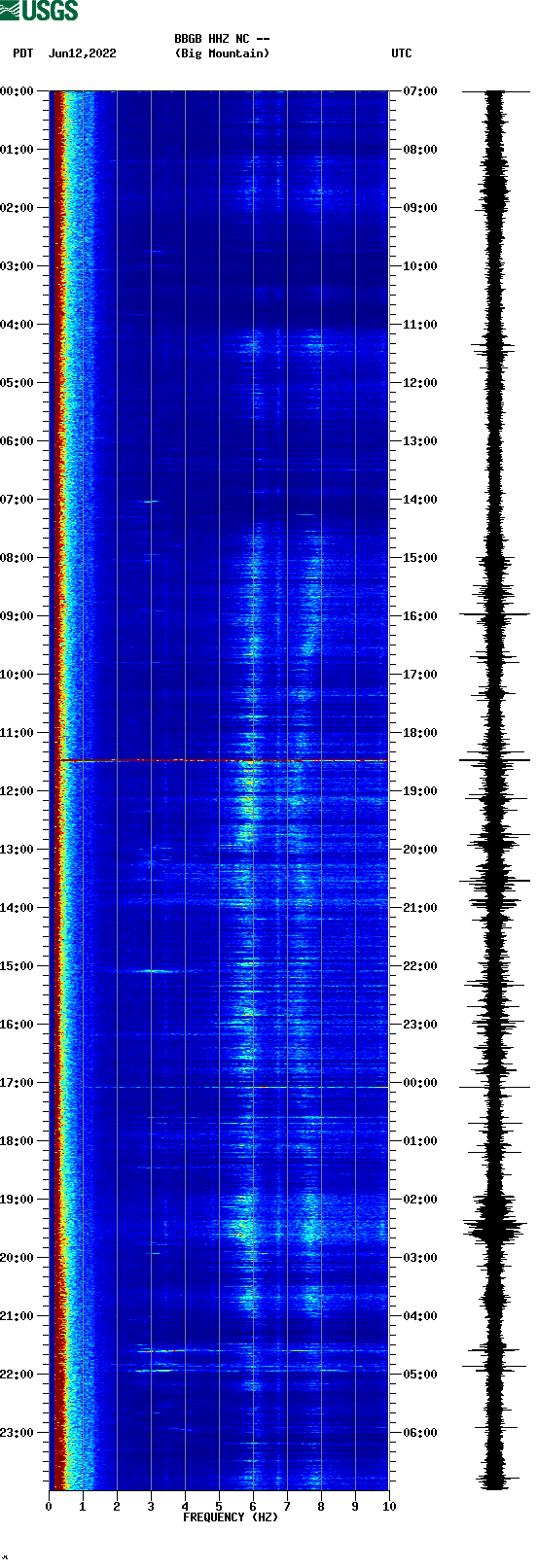Click the 03:00 PDT time label
Image resolution: width=537 pixels, height=1568 pixels.
click(18, 266)
